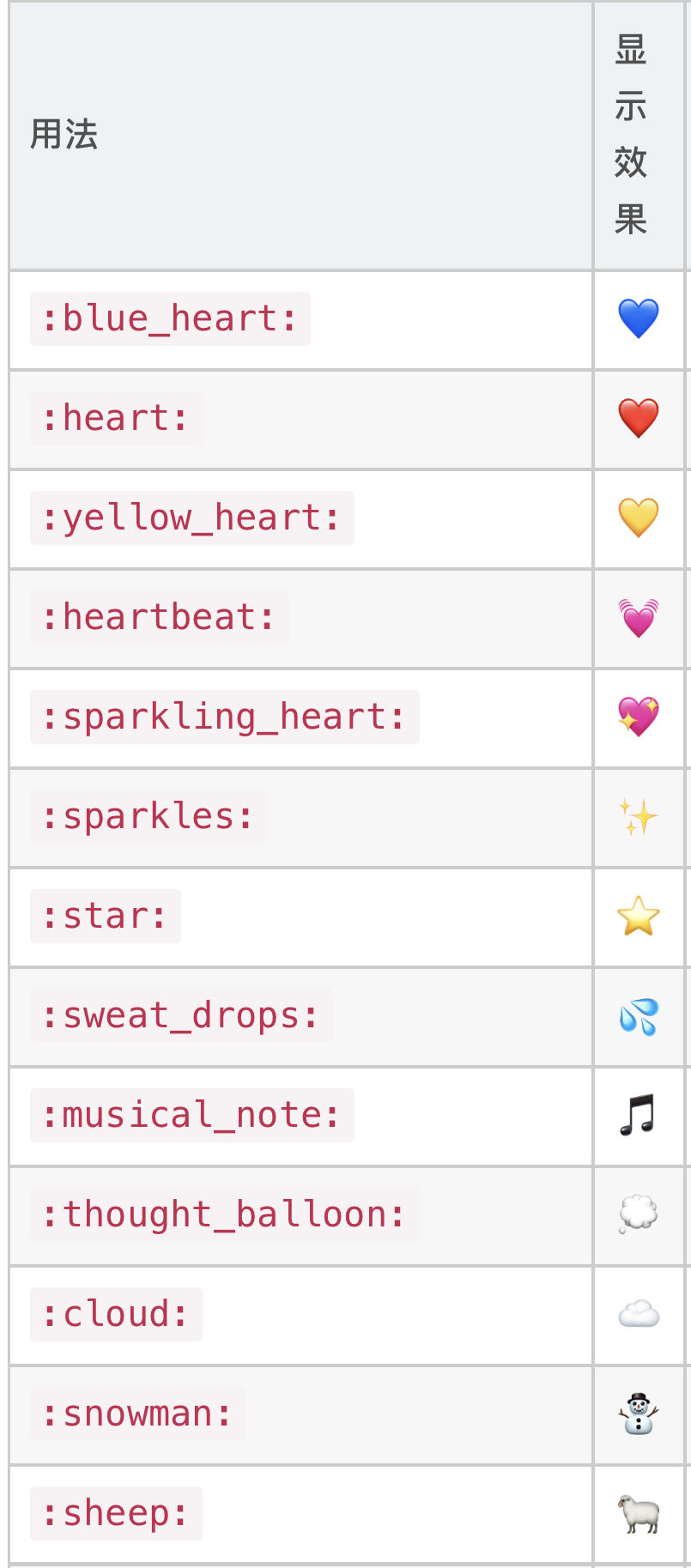Select the :thought_balloon: code text
This screenshot has height=1568, width=691.
225,1215
